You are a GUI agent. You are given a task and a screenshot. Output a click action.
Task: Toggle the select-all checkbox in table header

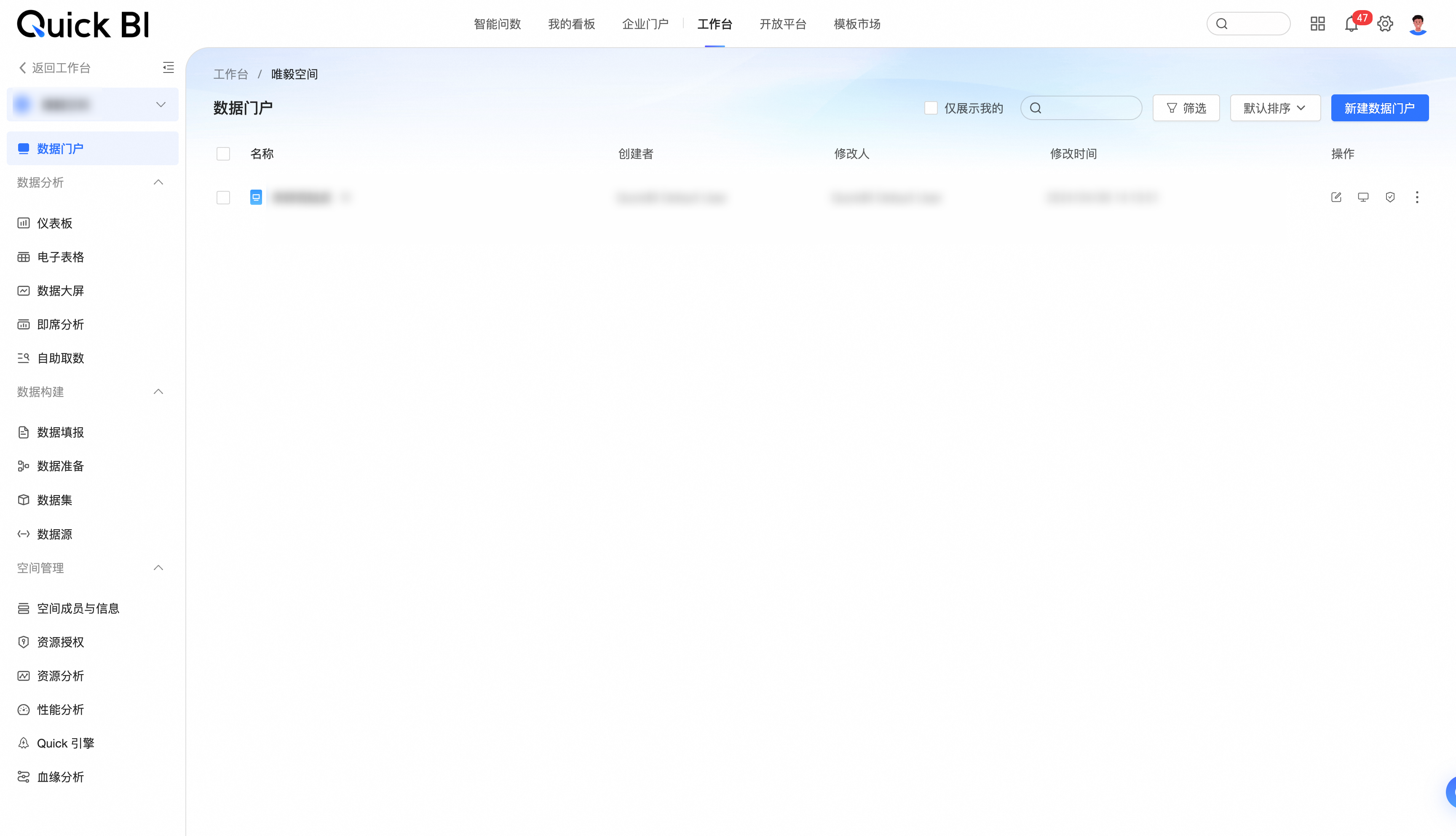point(223,154)
